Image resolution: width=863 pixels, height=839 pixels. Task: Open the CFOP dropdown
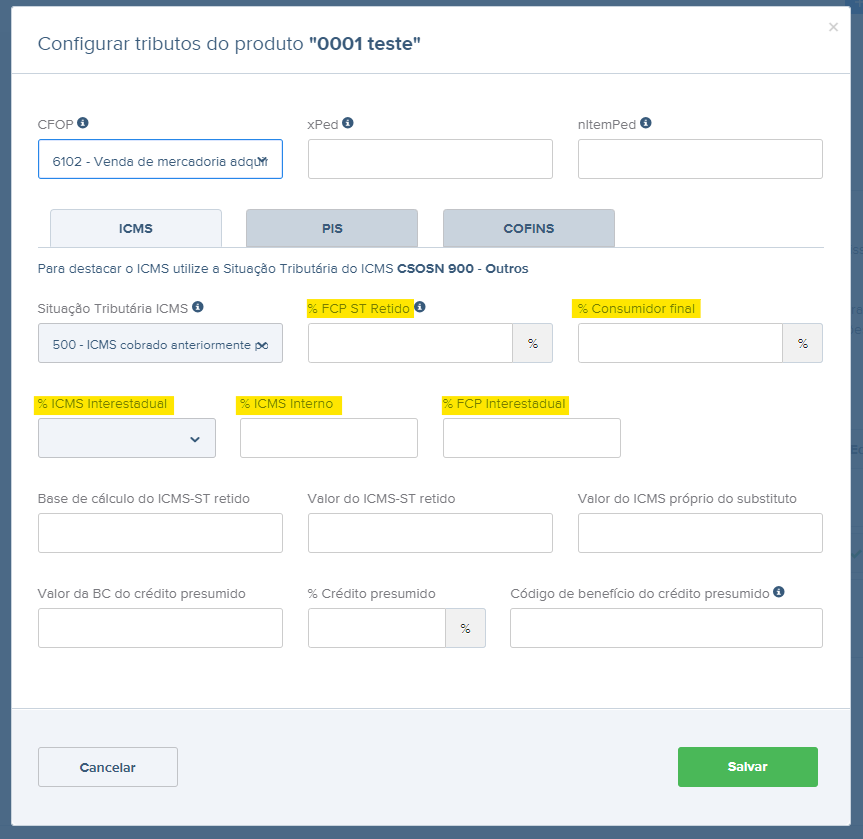pyautogui.click(x=160, y=159)
